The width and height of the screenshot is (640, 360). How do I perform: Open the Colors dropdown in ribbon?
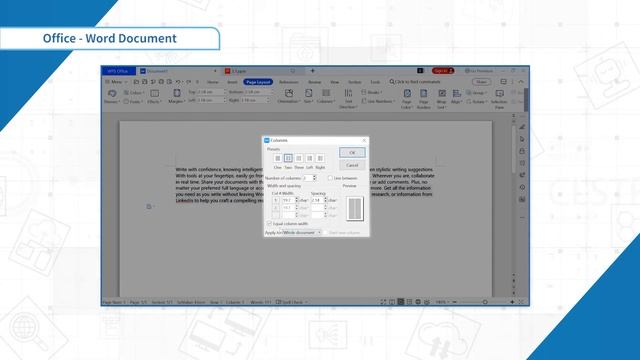[x=133, y=93]
